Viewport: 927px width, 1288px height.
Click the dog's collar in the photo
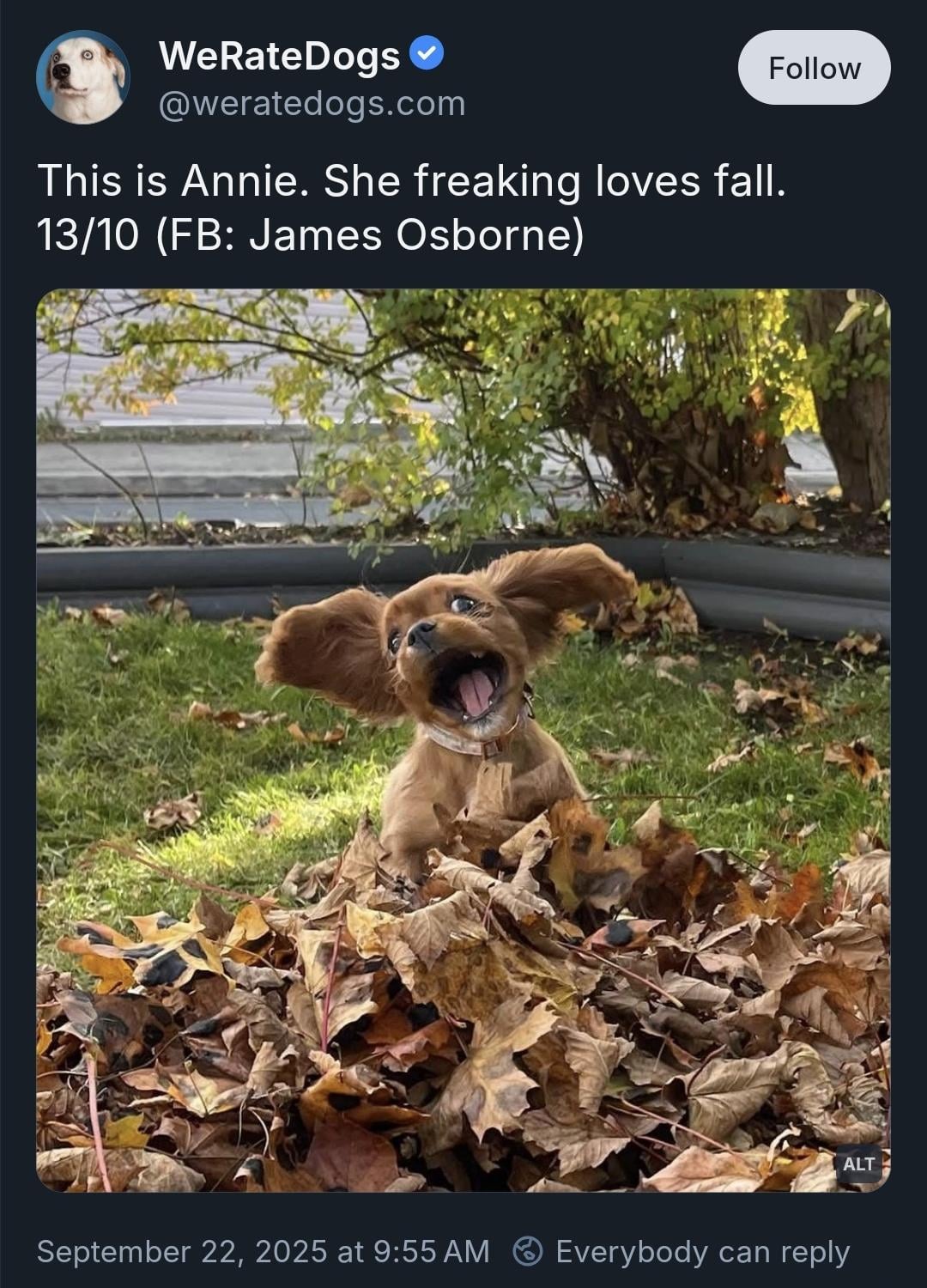pos(477,734)
